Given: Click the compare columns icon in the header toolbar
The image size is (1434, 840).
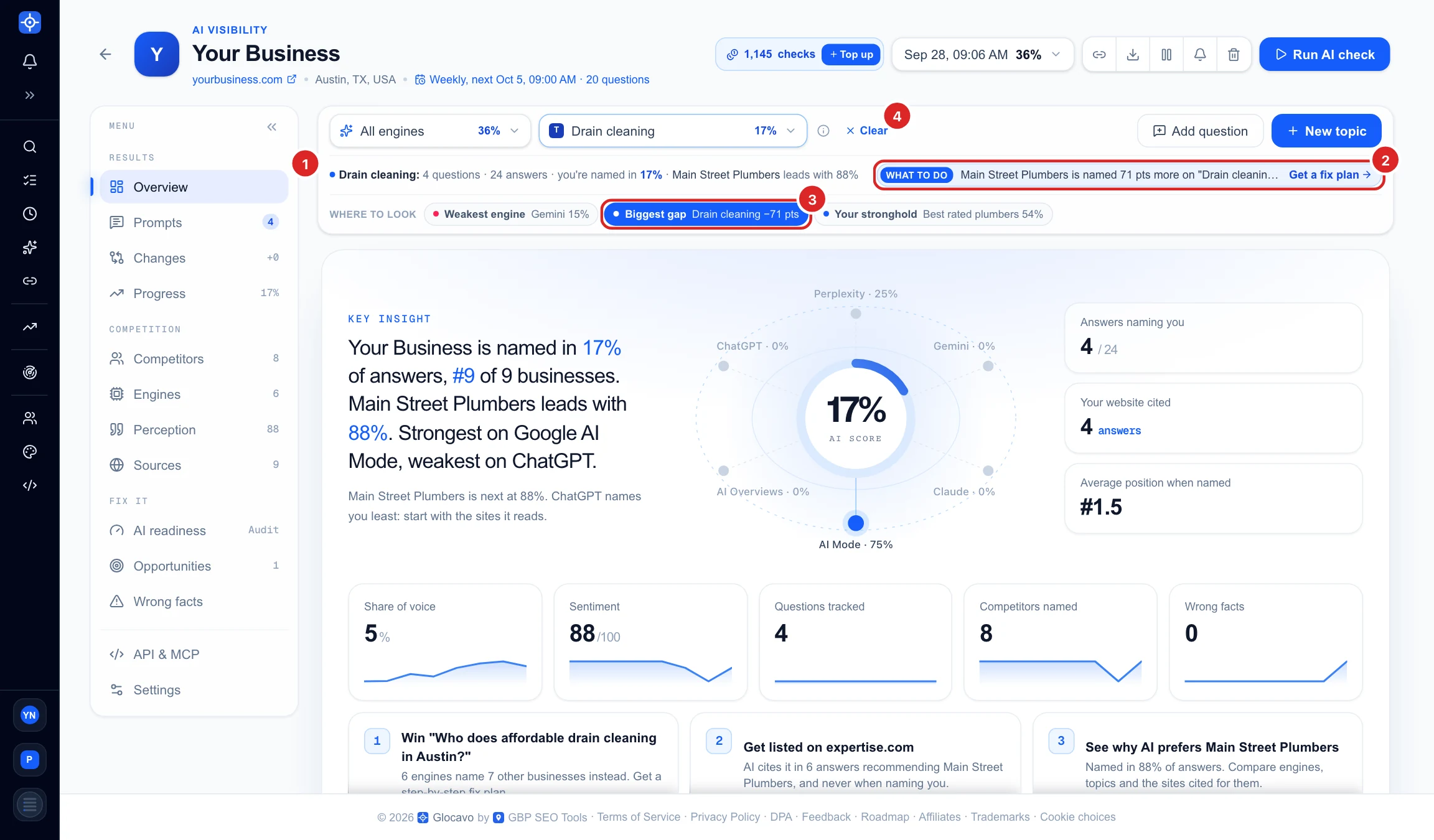Looking at the screenshot, I should click(1166, 55).
